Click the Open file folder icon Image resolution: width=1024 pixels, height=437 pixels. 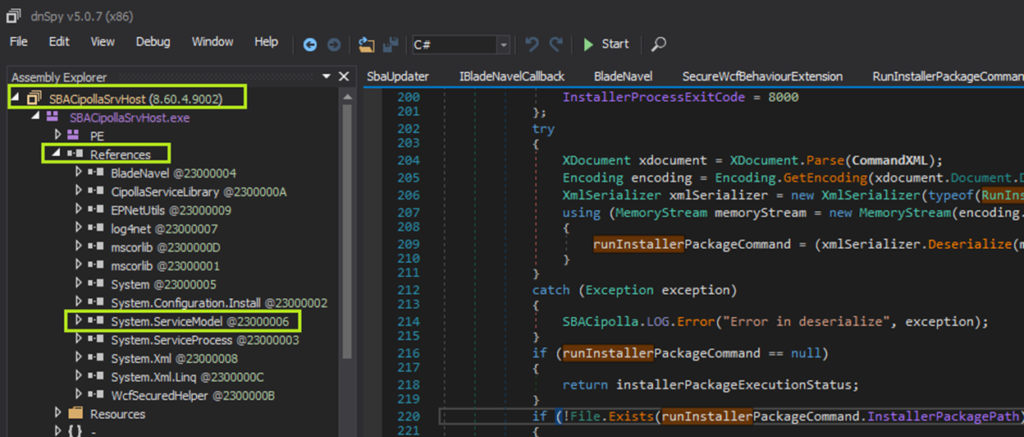click(367, 44)
